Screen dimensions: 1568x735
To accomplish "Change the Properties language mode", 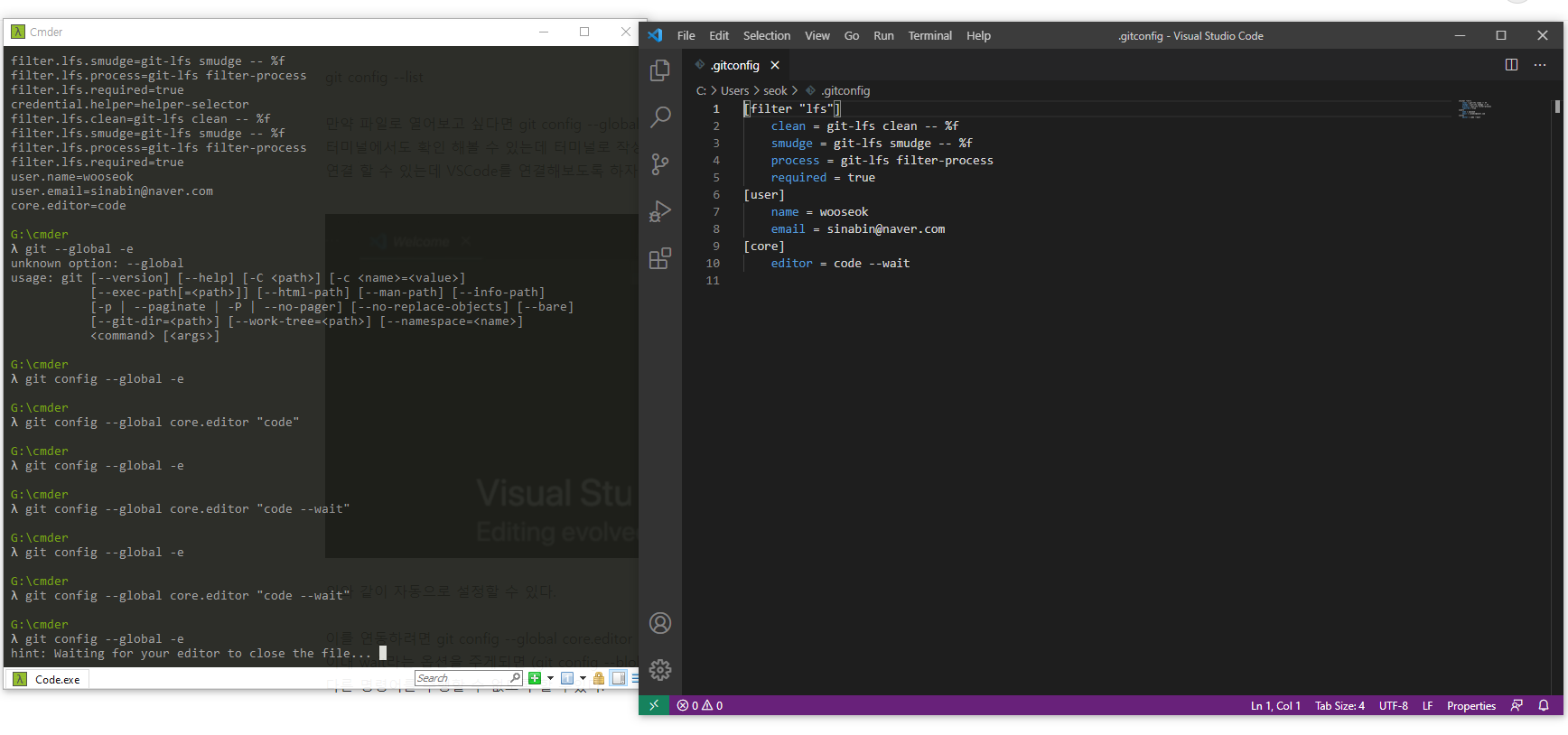I will pos(1471,705).
